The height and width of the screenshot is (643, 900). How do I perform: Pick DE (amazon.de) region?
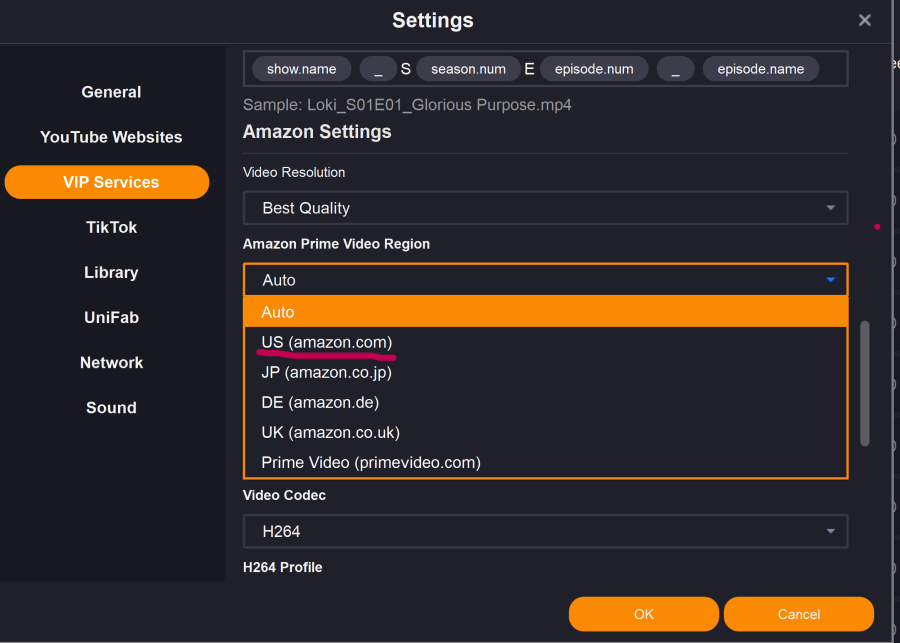tap(545, 402)
